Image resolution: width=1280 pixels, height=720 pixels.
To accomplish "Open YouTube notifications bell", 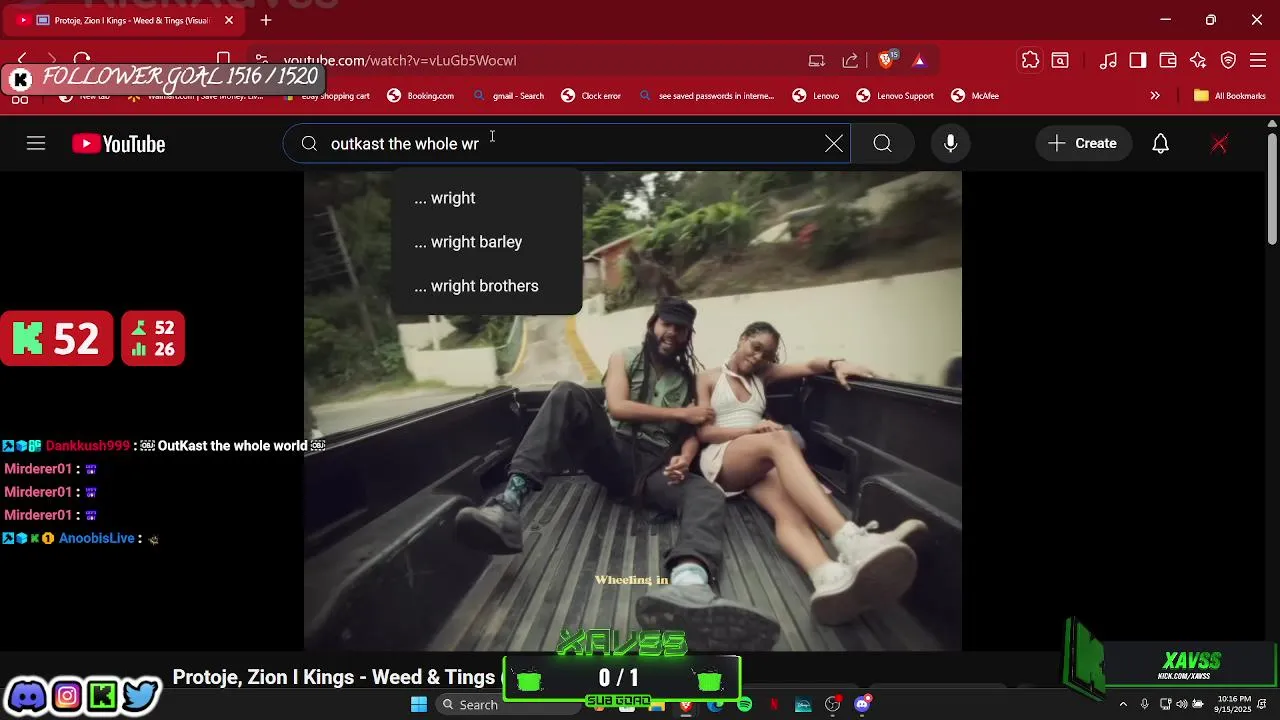I will [1160, 144].
